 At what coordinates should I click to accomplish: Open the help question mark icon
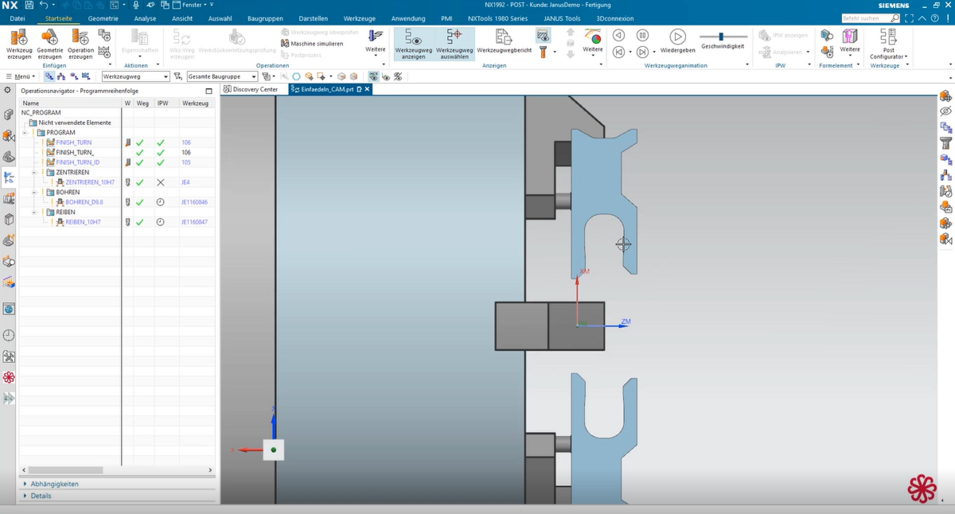[x=935, y=19]
